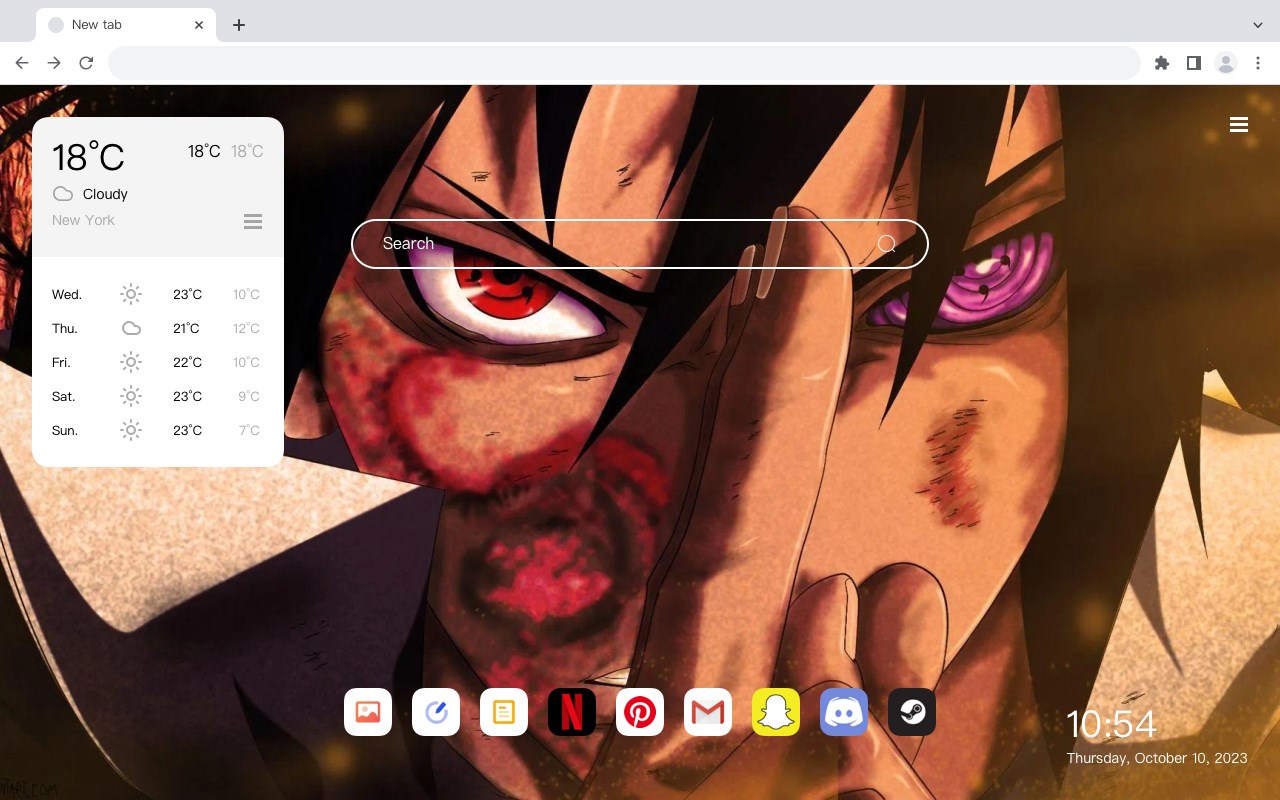Open the Discord shortcut
The image size is (1280, 800).
[844, 712]
